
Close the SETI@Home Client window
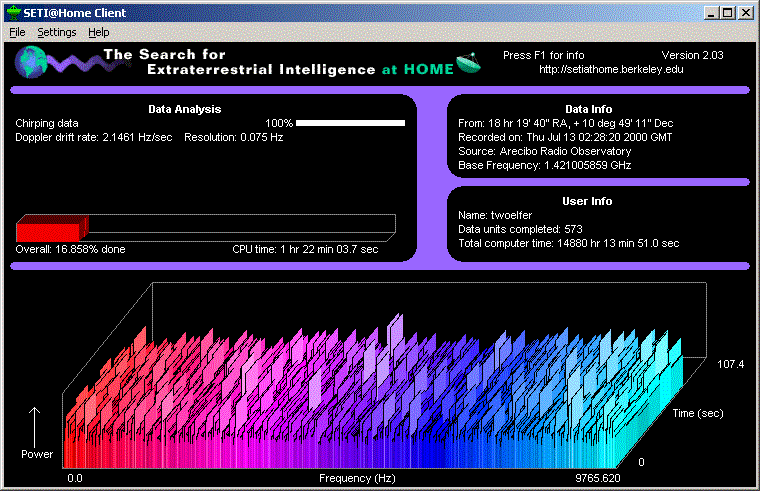pyautogui.click(x=745, y=13)
